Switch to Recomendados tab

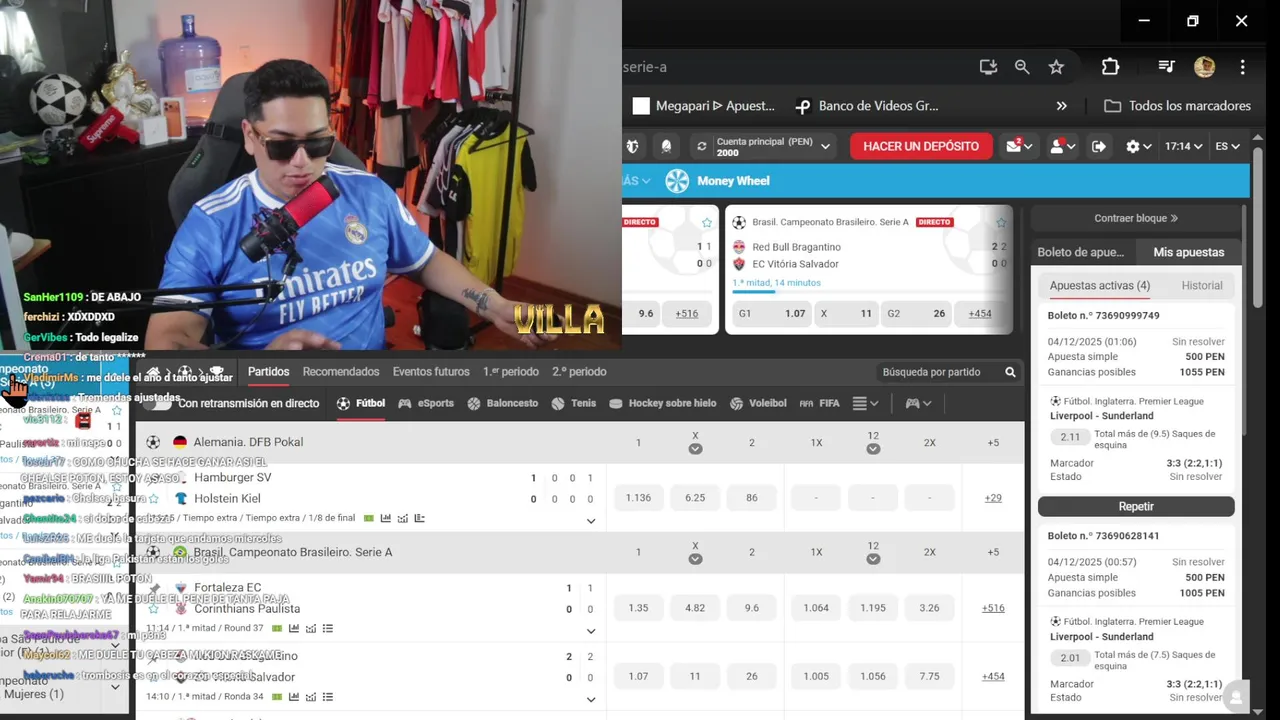click(x=341, y=372)
